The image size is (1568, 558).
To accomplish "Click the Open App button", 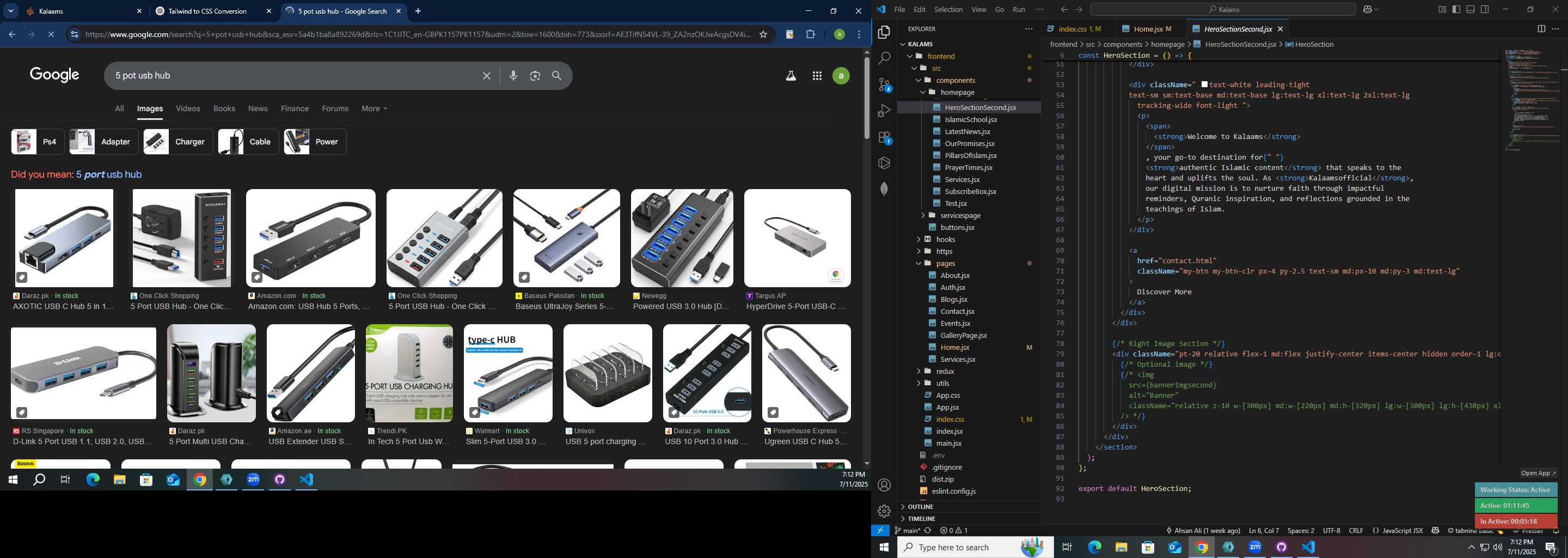I will pyautogui.click(x=1538, y=474).
